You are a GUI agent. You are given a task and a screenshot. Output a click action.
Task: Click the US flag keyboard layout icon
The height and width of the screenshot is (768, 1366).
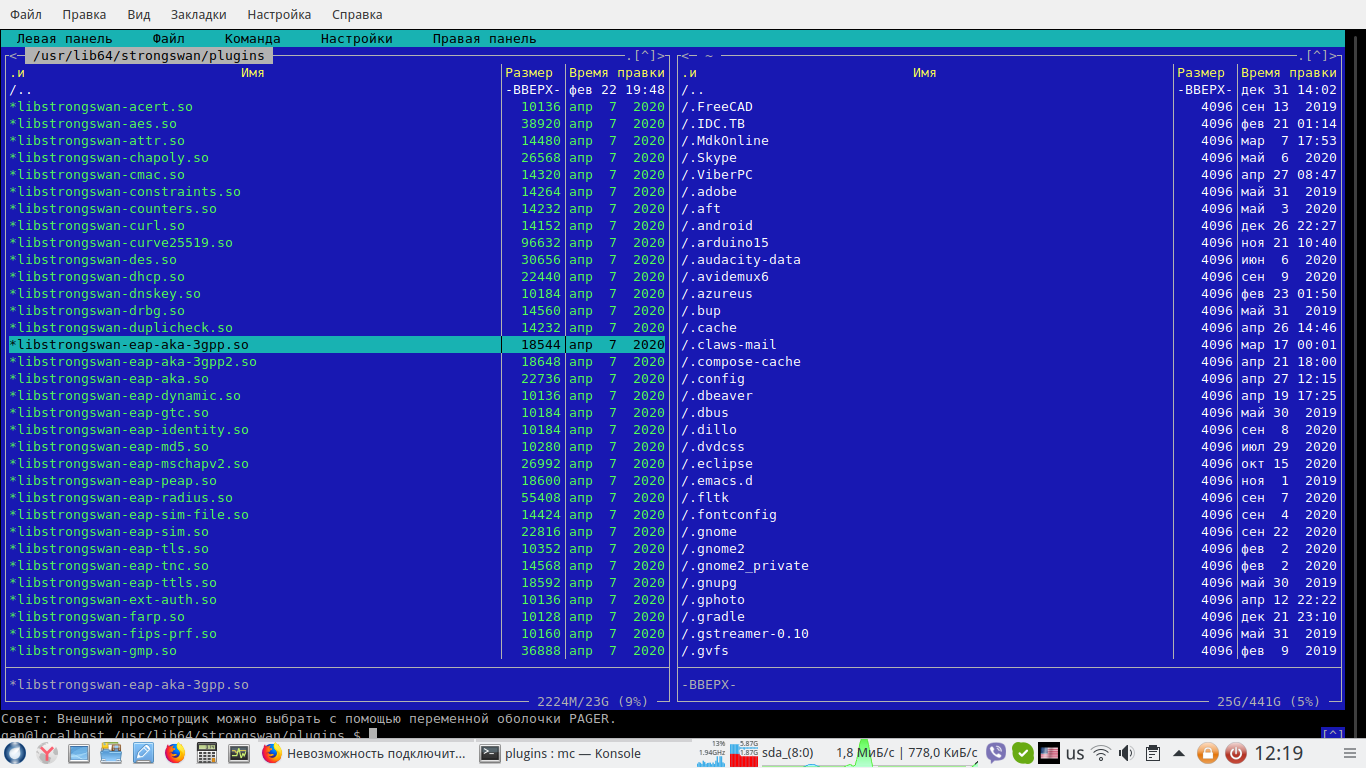click(x=1048, y=753)
